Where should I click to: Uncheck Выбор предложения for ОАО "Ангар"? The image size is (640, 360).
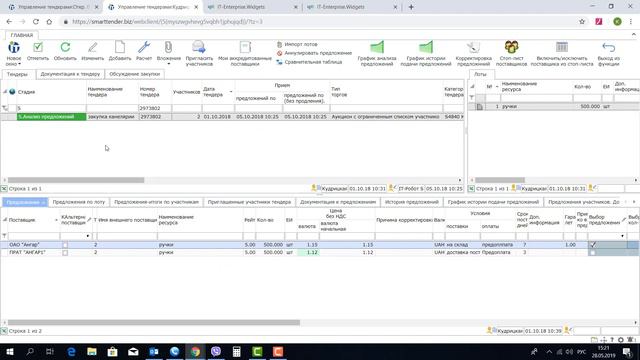[x=593, y=245]
